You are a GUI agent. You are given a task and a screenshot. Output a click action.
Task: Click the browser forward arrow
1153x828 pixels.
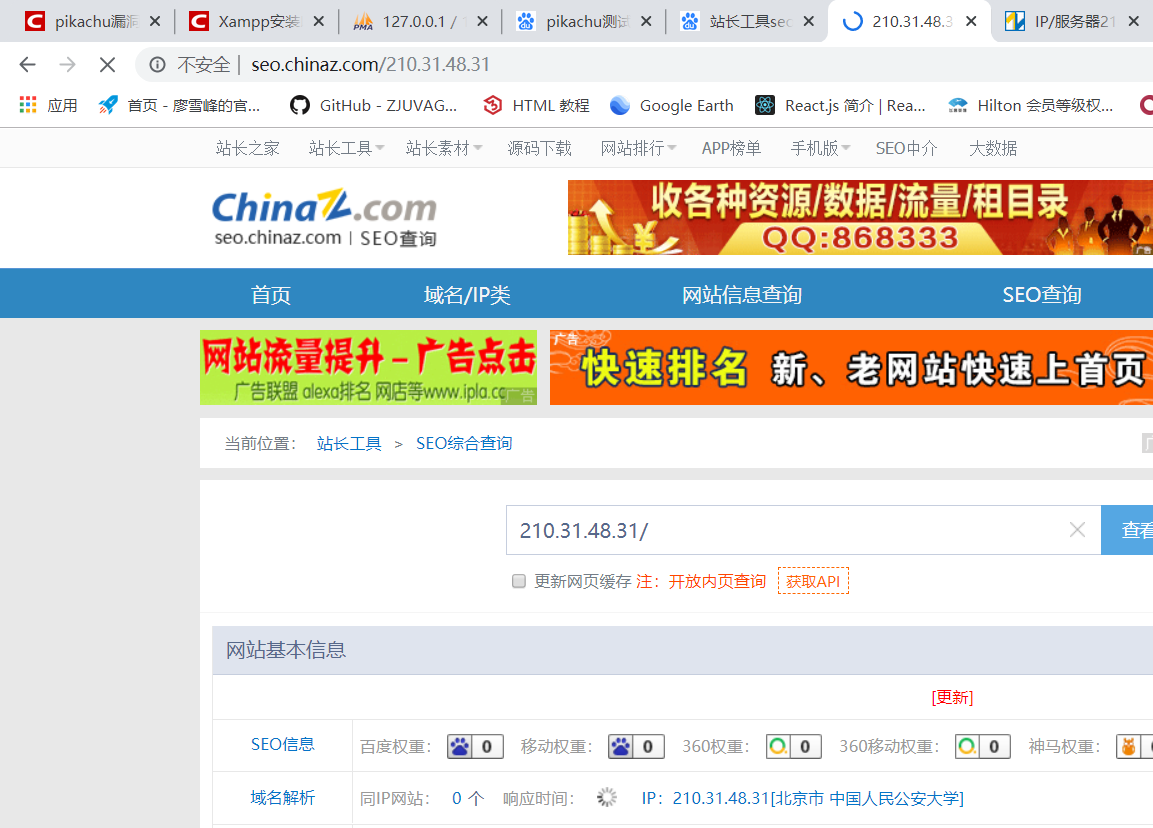pos(68,65)
